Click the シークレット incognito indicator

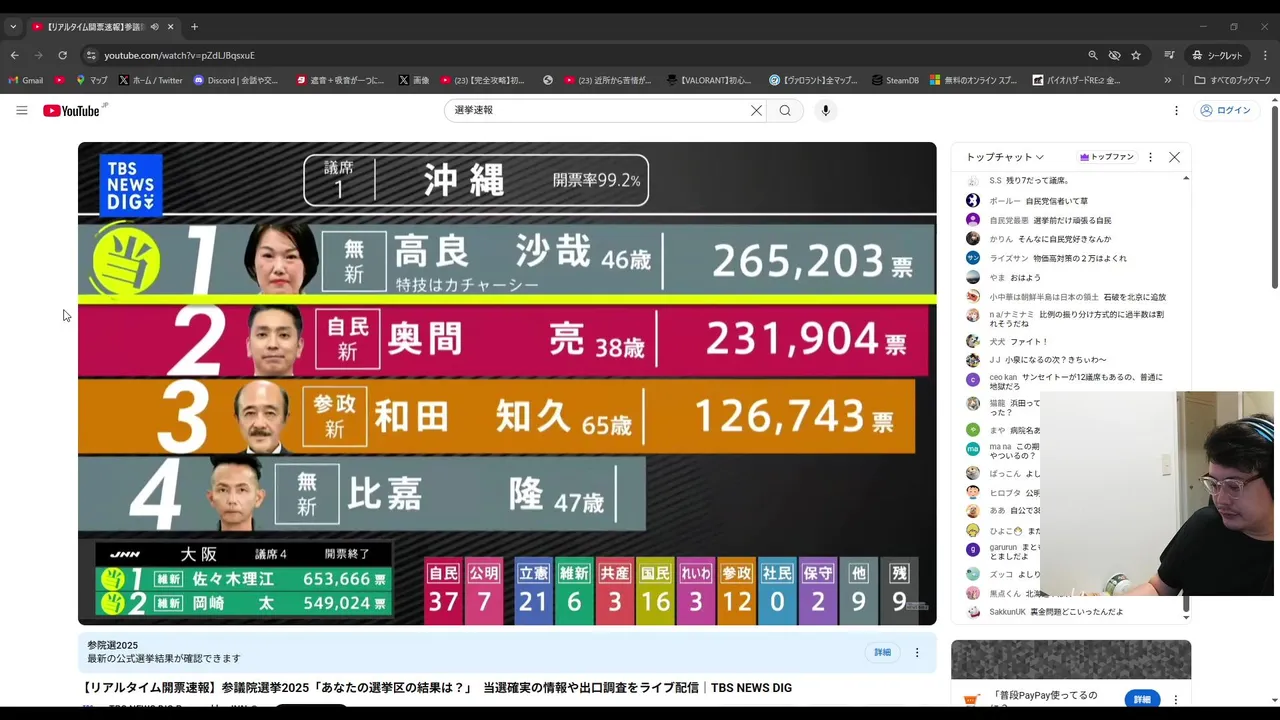tap(1217, 55)
